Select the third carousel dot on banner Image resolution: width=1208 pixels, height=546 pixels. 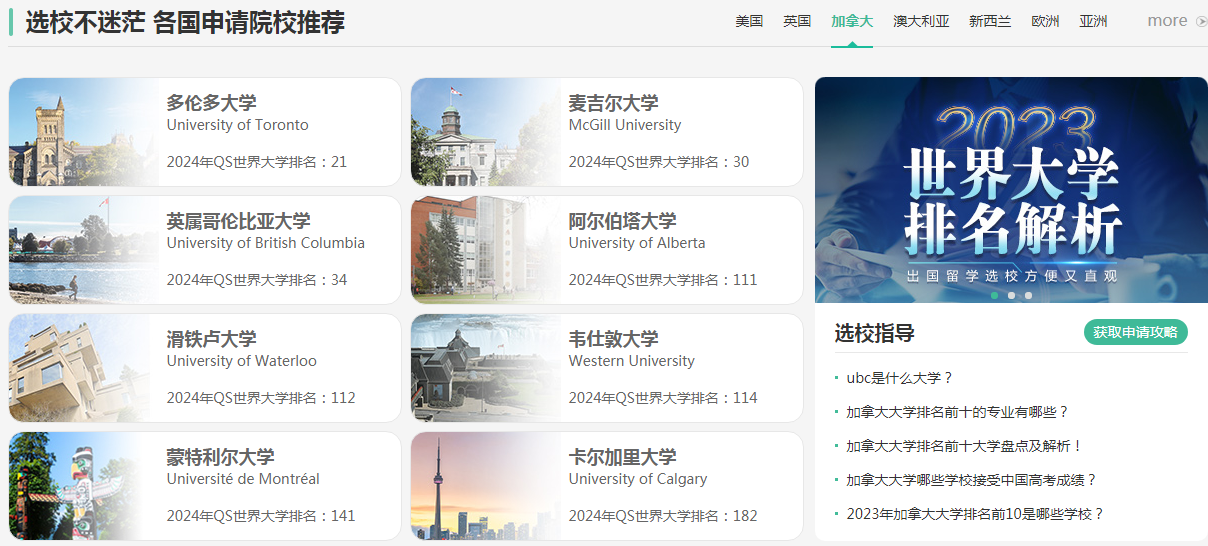[x=1028, y=295]
